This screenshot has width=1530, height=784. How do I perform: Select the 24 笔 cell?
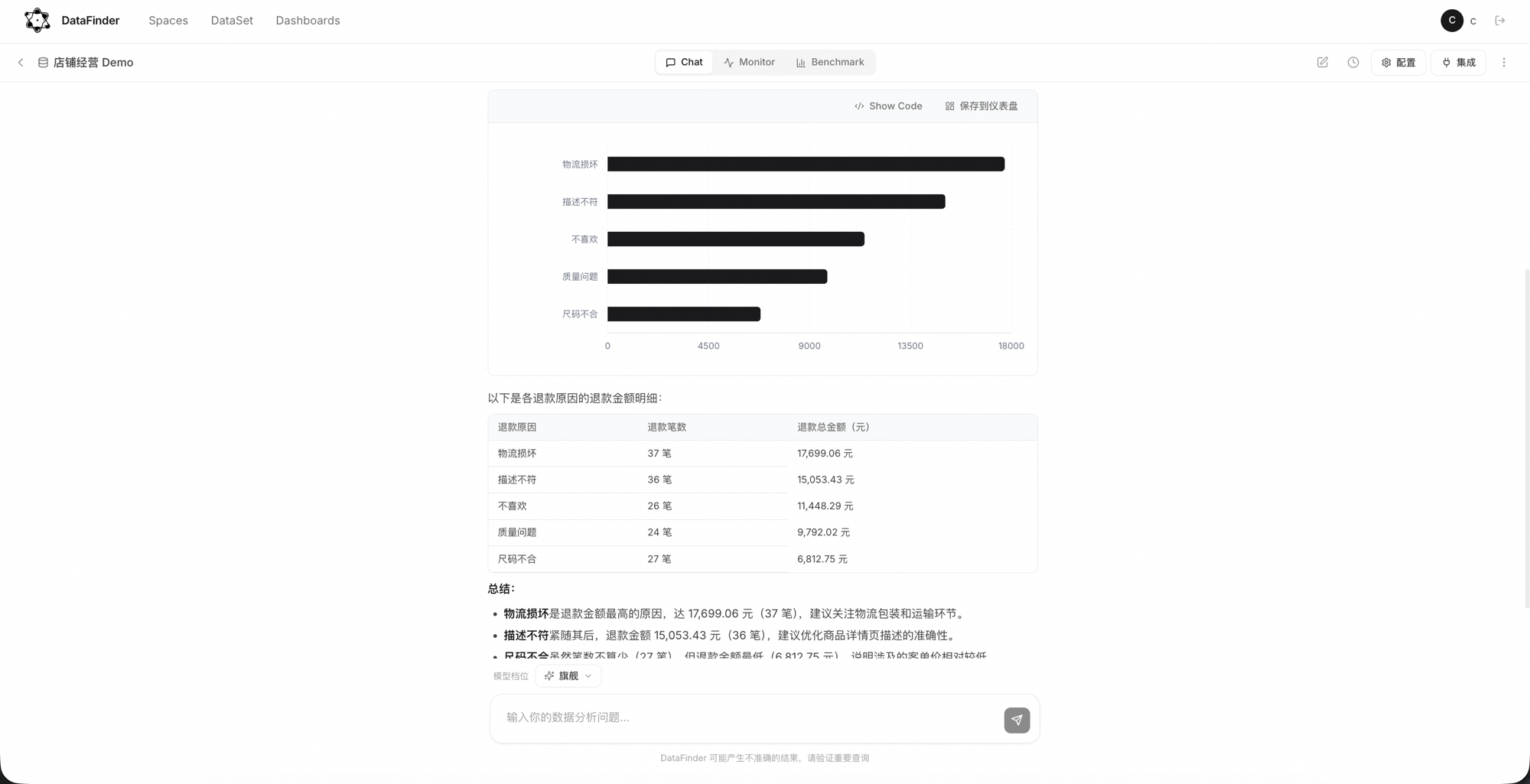[x=659, y=532]
